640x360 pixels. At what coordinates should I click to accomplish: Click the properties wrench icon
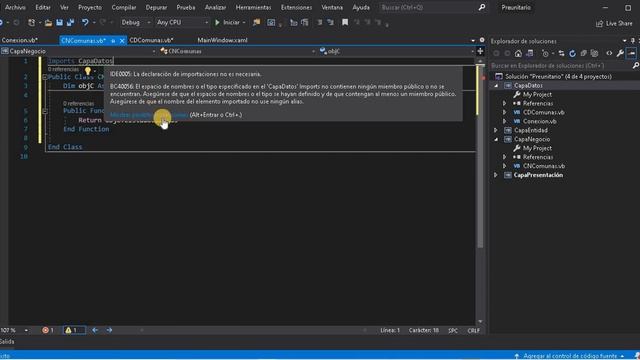tap(620, 53)
